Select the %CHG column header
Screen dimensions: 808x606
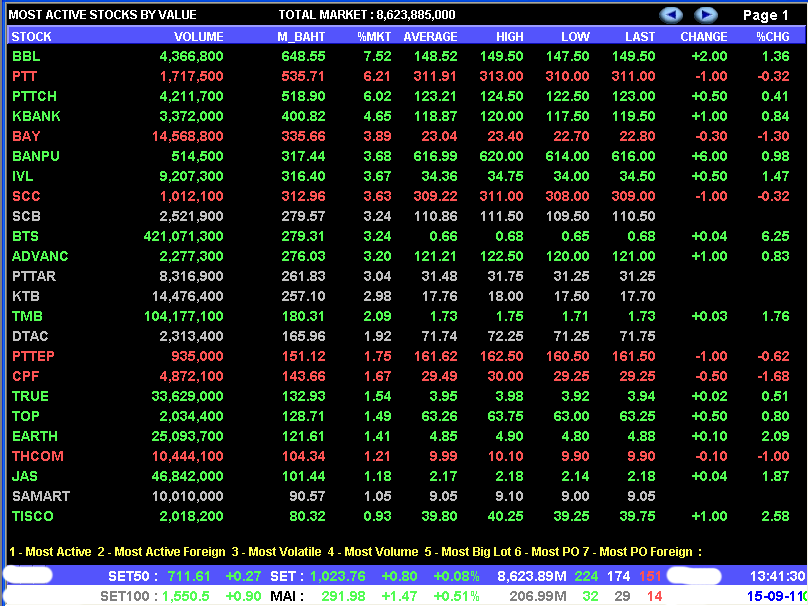[773, 37]
